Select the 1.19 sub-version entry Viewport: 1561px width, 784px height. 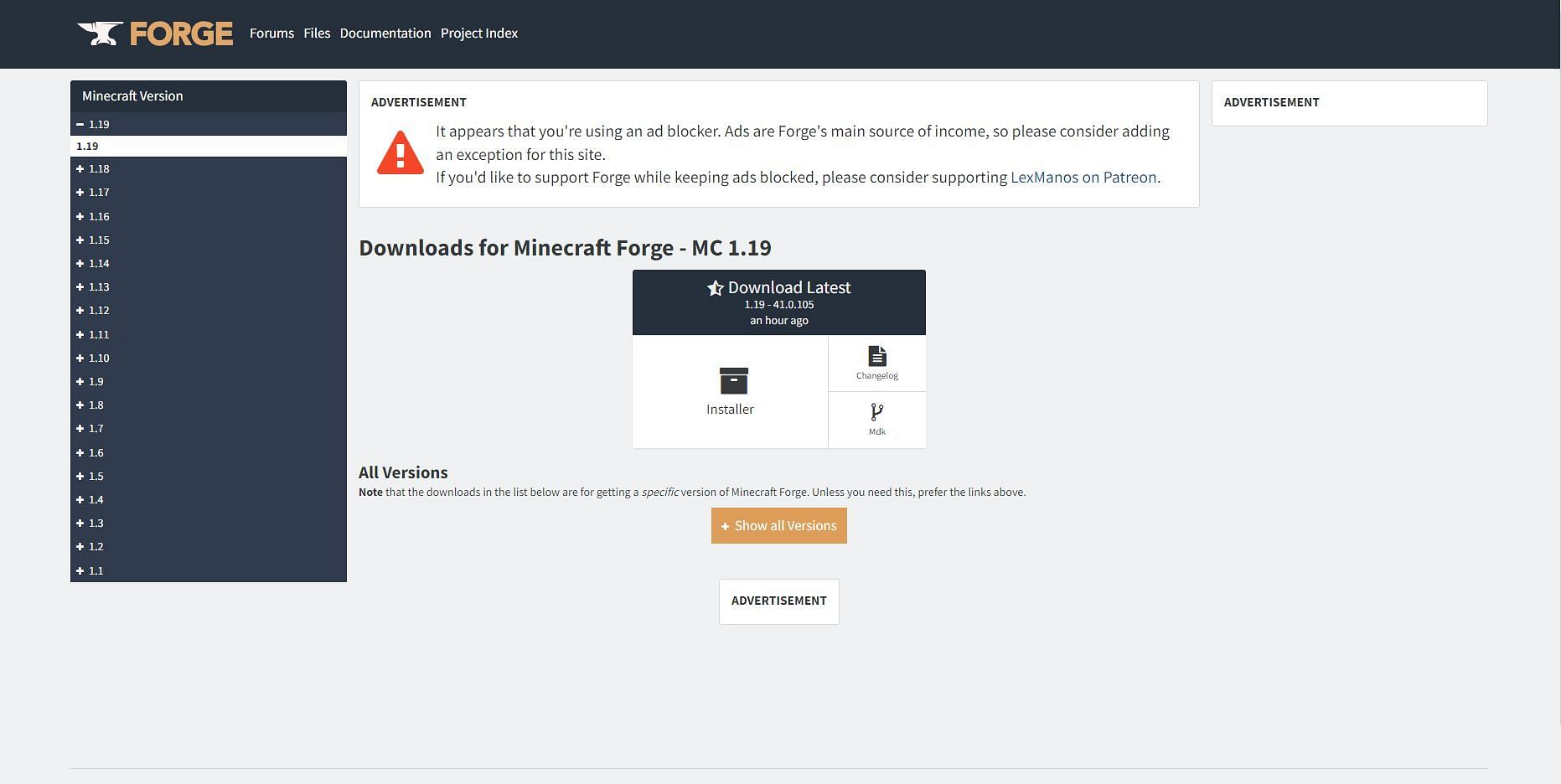[209, 146]
